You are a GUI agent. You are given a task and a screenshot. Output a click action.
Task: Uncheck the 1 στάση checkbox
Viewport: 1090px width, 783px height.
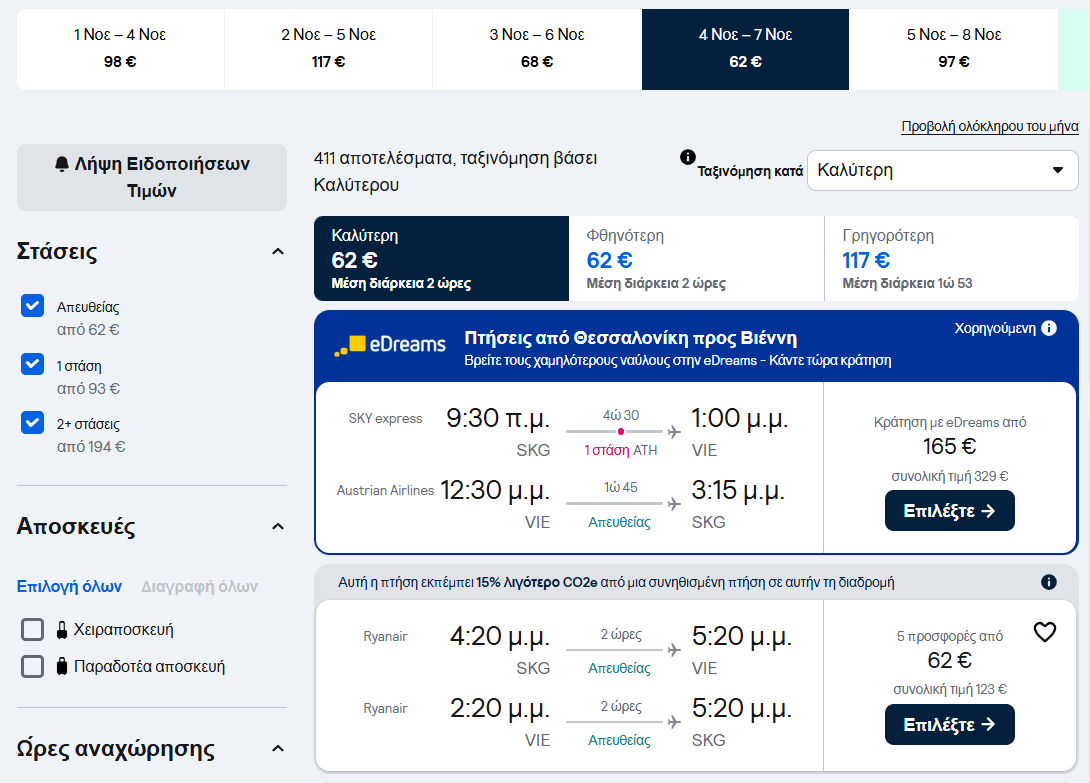coord(33,364)
